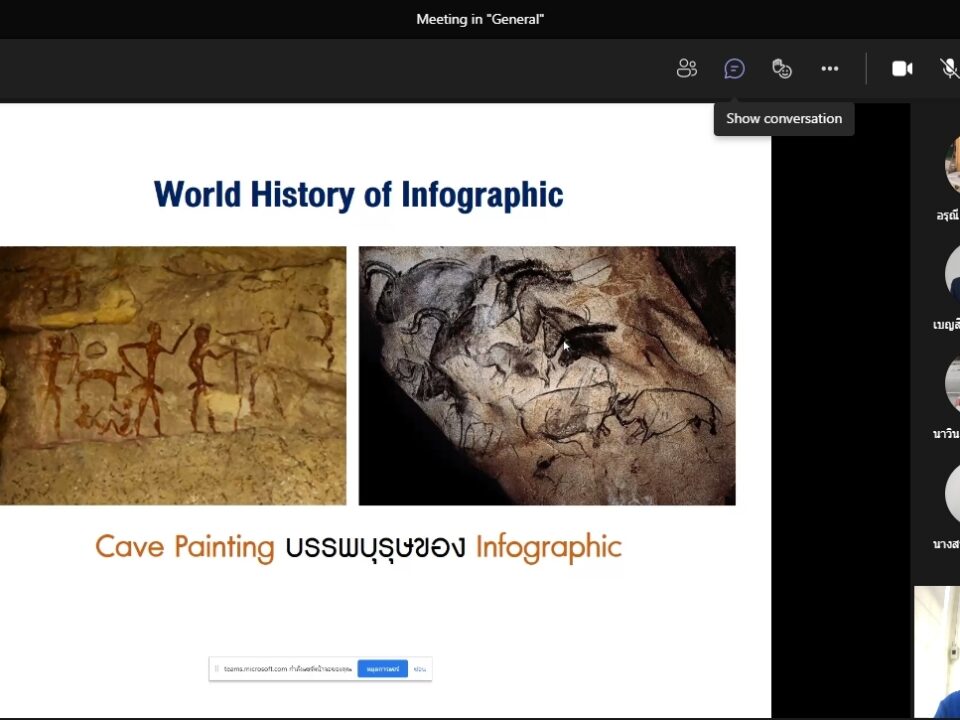This screenshot has width=960, height=720.
Task: Select participant นางส in the side strip
Action: [947, 506]
